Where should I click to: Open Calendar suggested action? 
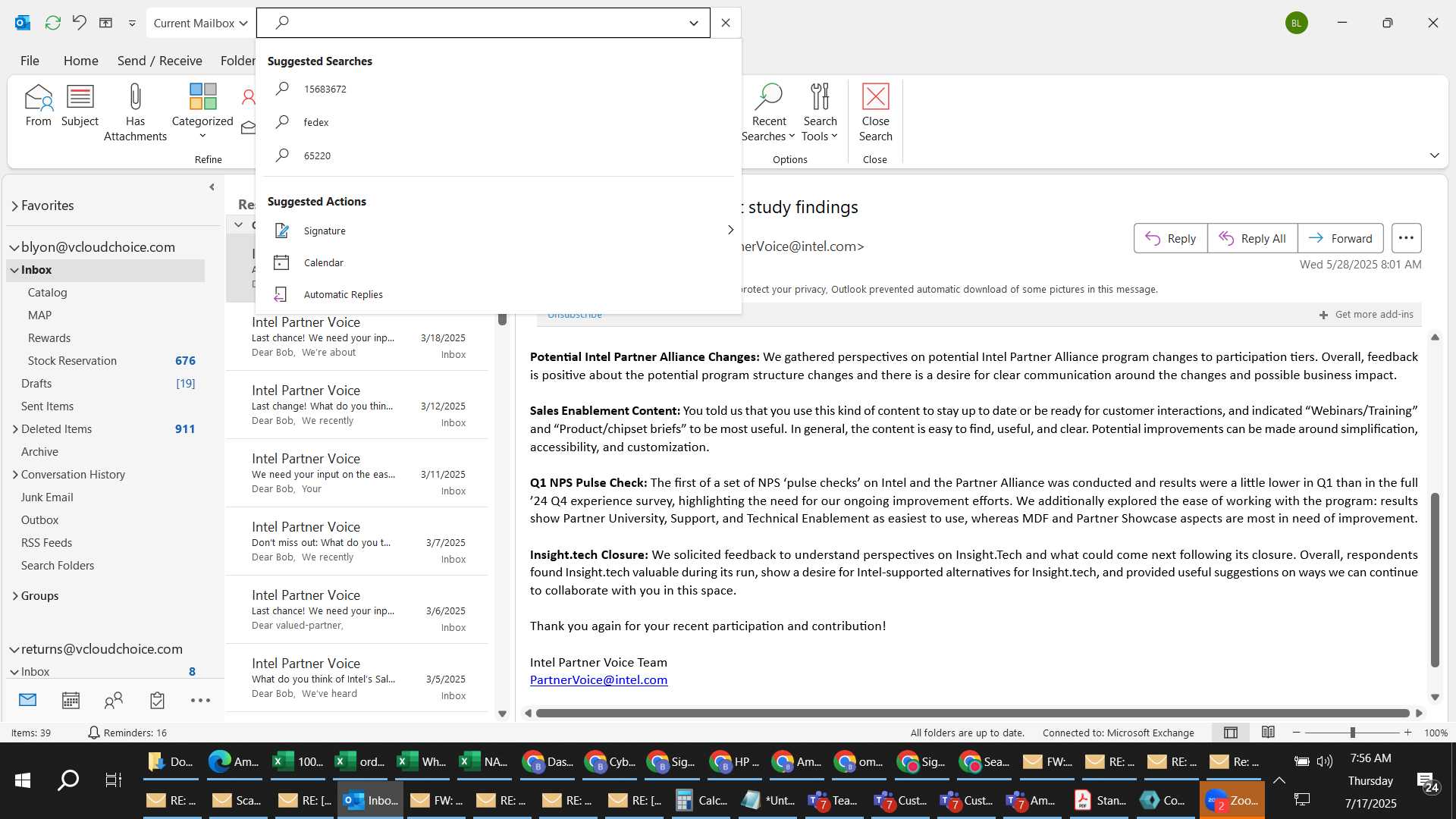tap(498, 262)
